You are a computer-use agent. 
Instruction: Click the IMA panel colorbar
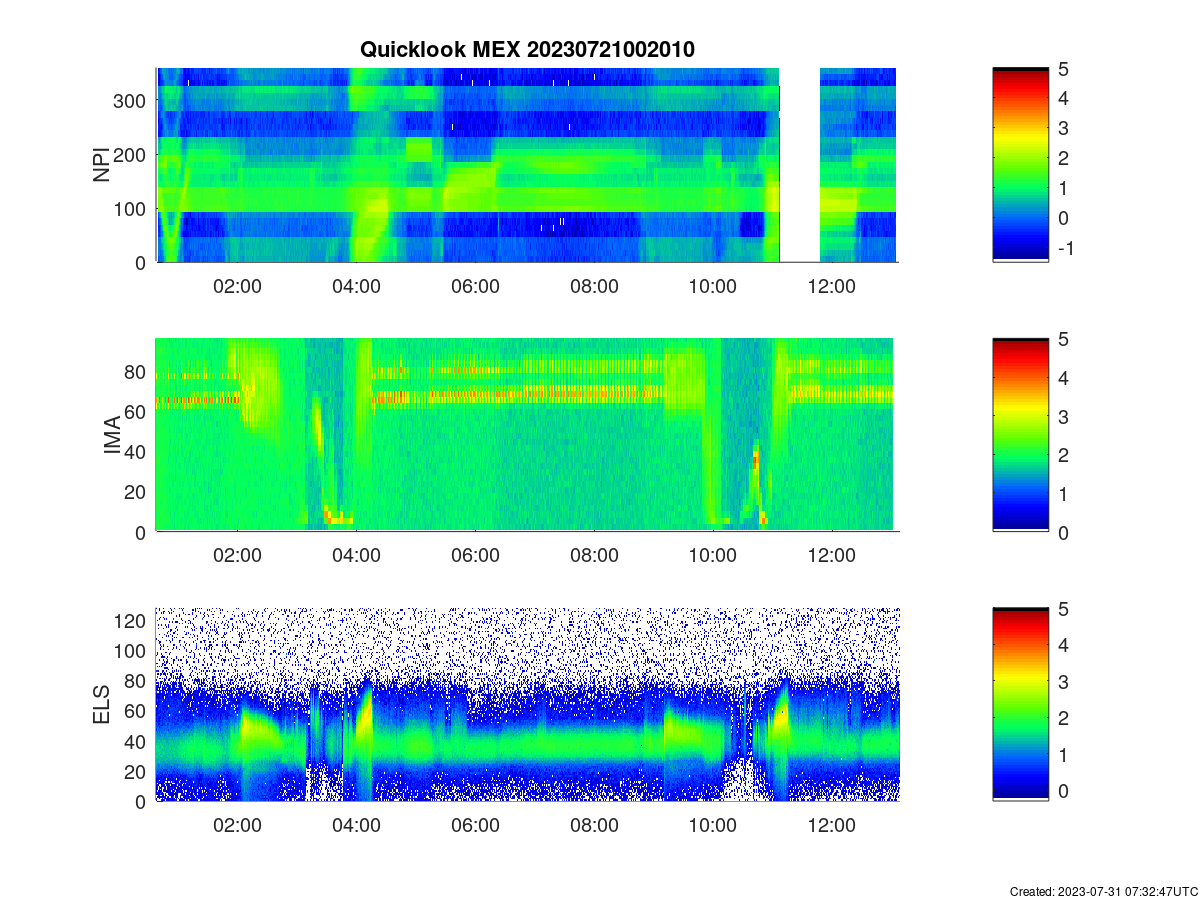click(x=1021, y=435)
